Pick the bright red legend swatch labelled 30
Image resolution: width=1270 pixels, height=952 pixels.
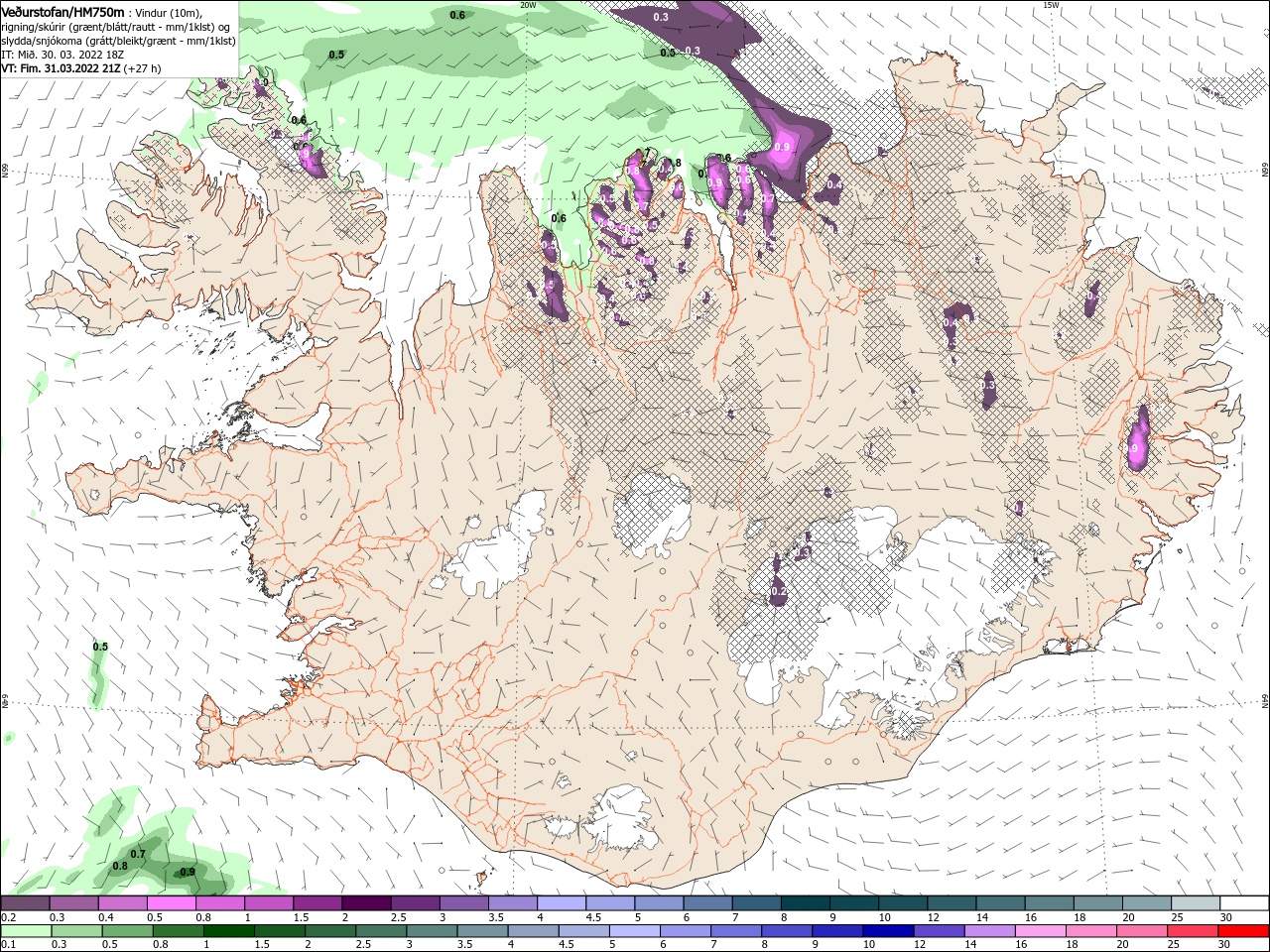coord(1244,931)
